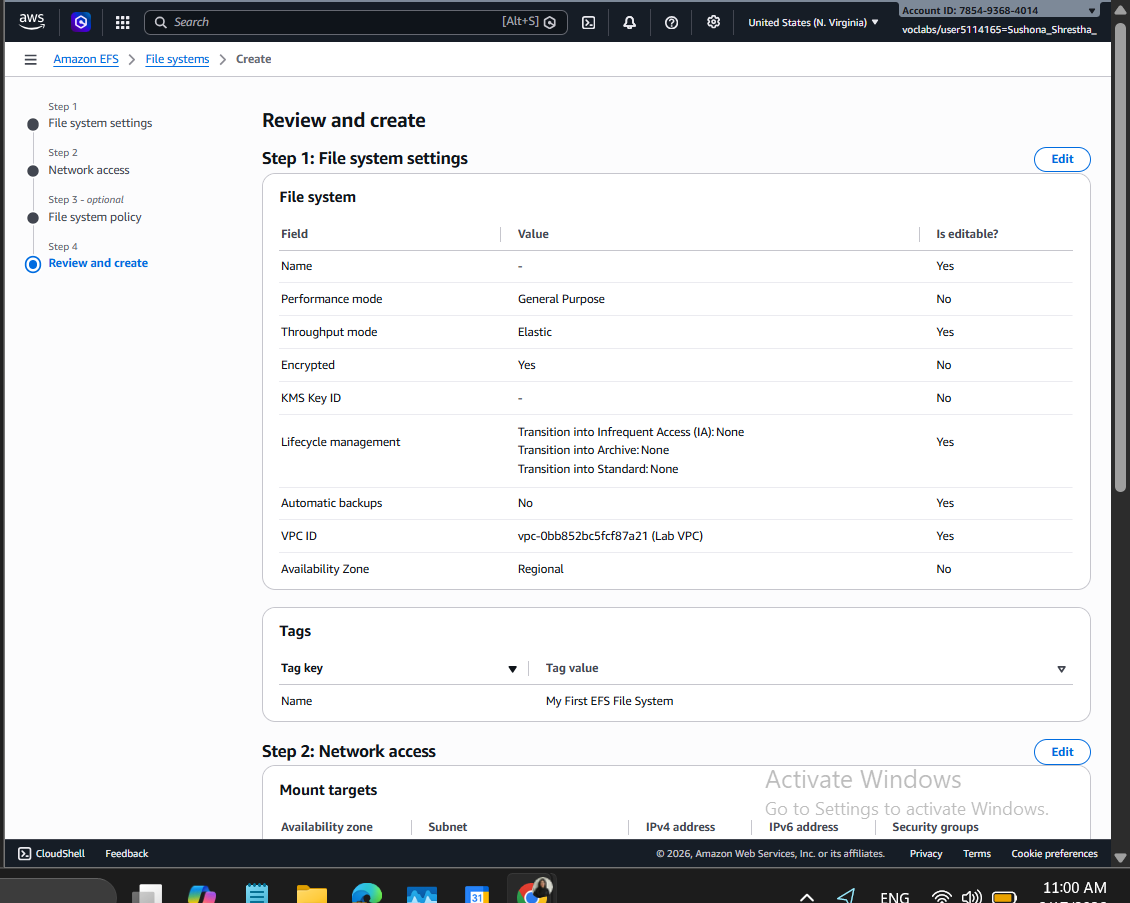Sort the table by Tag value arrow
Viewport: 1130px width, 903px height.
(1062, 669)
